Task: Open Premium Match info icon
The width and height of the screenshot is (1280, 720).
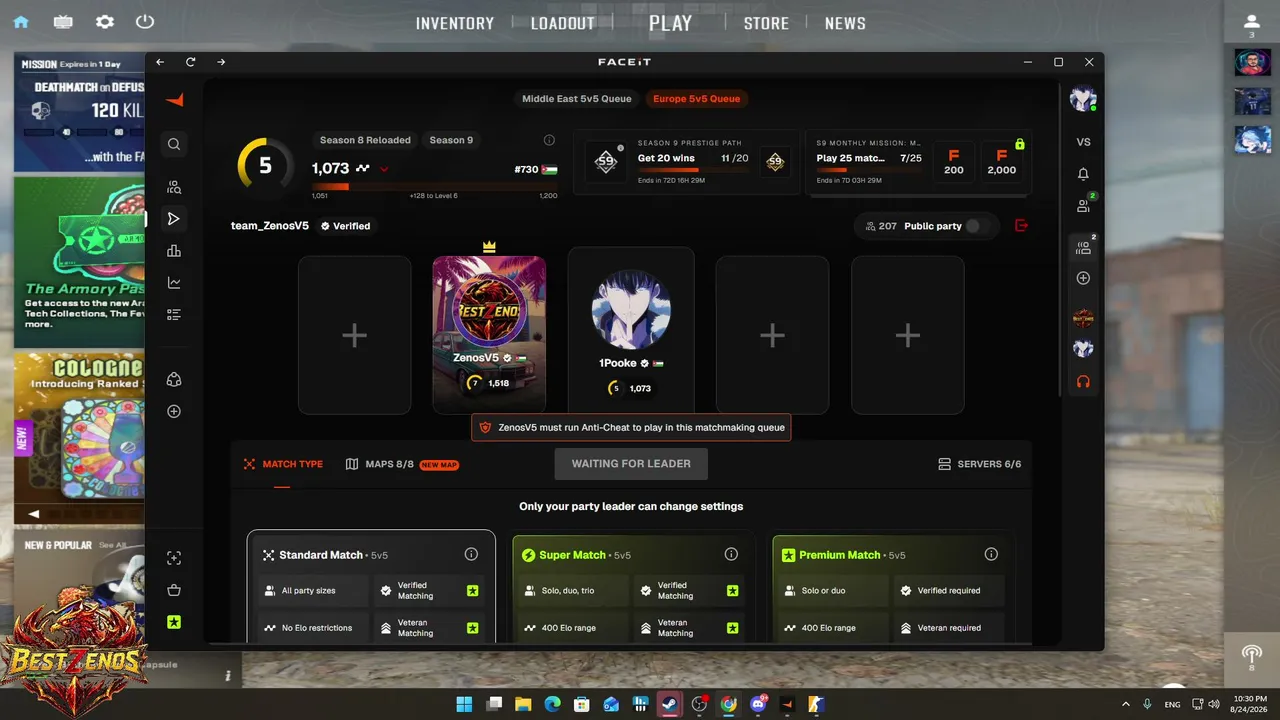Action: point(991,554)
